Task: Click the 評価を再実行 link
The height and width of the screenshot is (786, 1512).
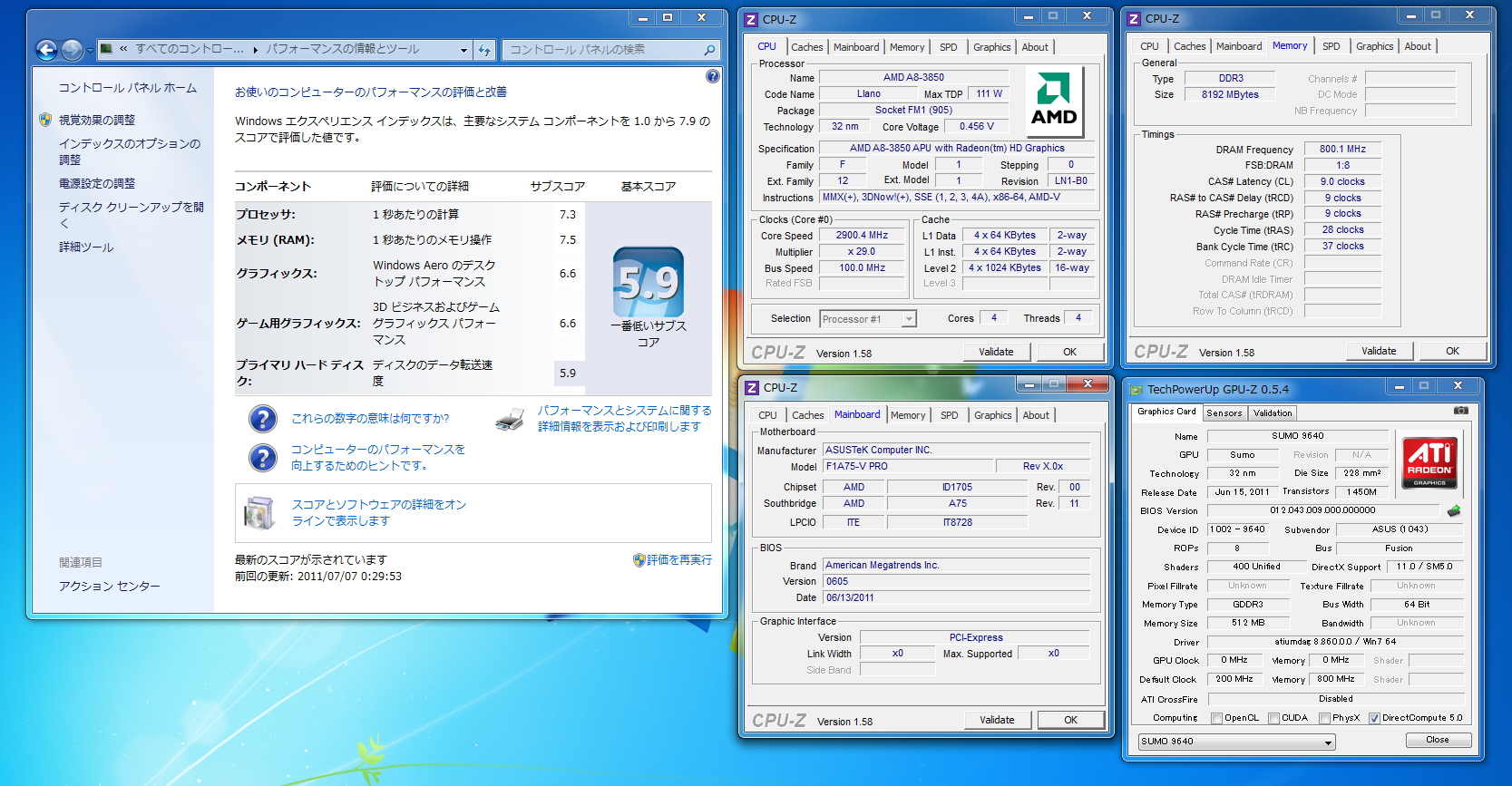Action: click(x=679, y=560)
